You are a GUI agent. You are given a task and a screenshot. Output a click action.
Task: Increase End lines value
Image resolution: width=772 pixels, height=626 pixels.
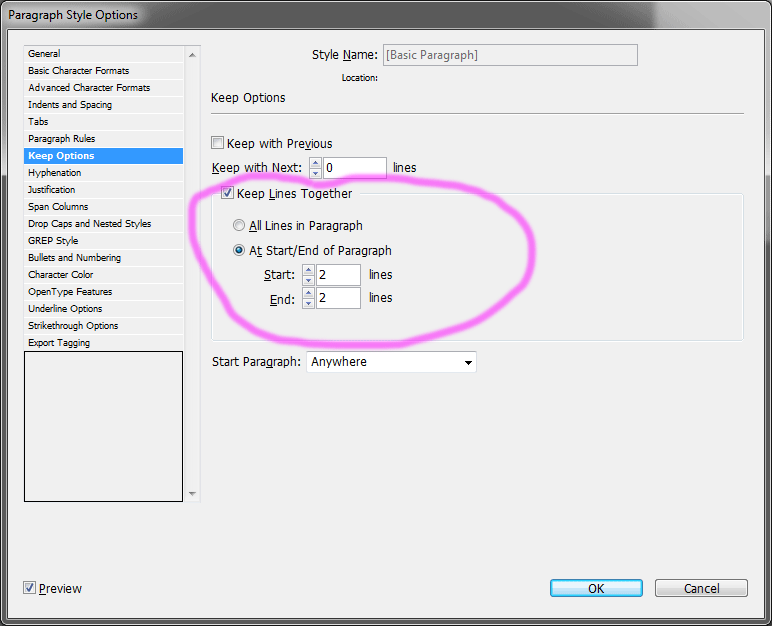click(x=308, y=293)
